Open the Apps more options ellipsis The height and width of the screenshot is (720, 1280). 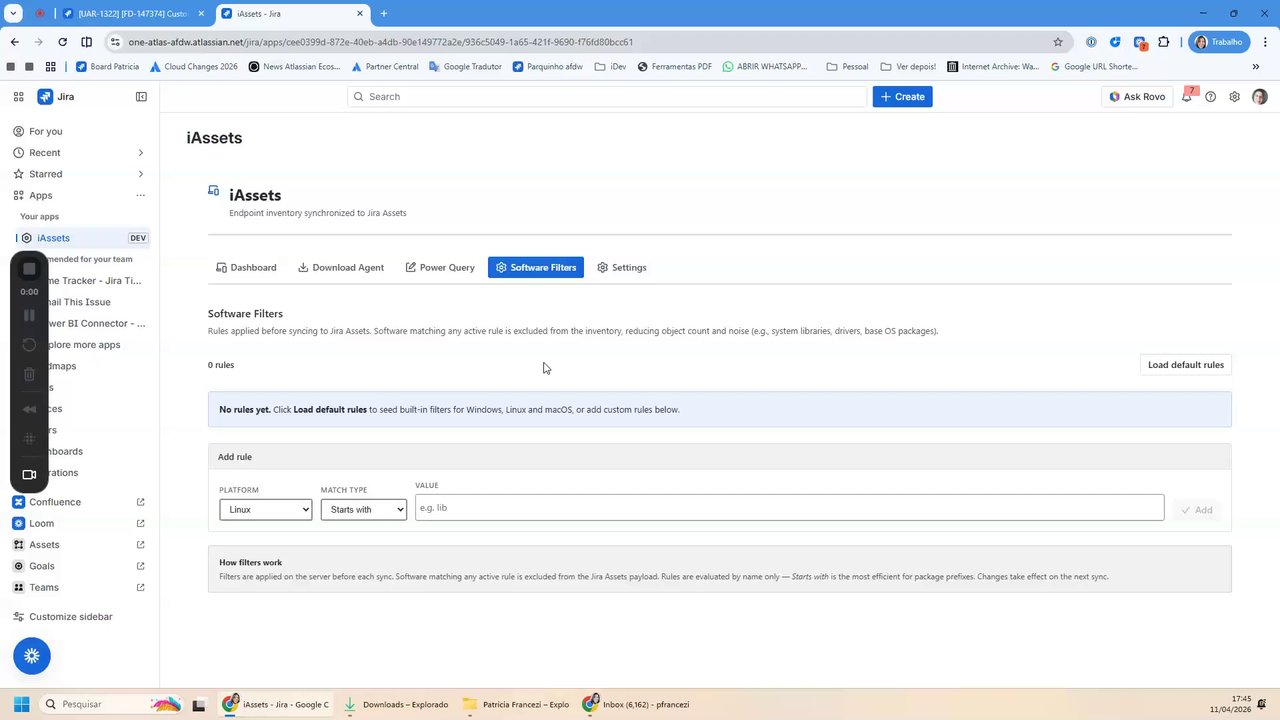point(140,195)
